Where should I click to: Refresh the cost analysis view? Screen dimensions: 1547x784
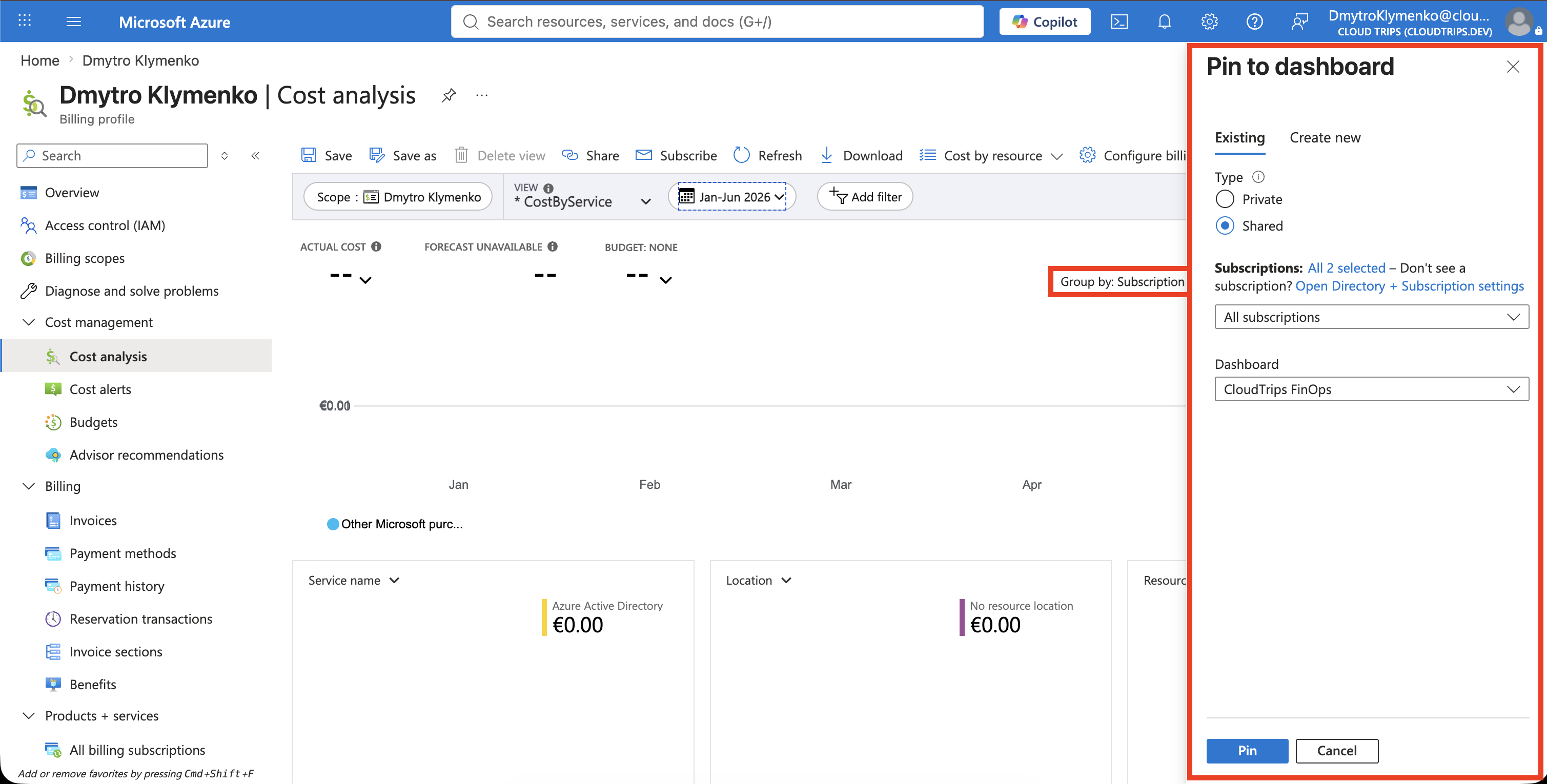[x=767, y=155]
